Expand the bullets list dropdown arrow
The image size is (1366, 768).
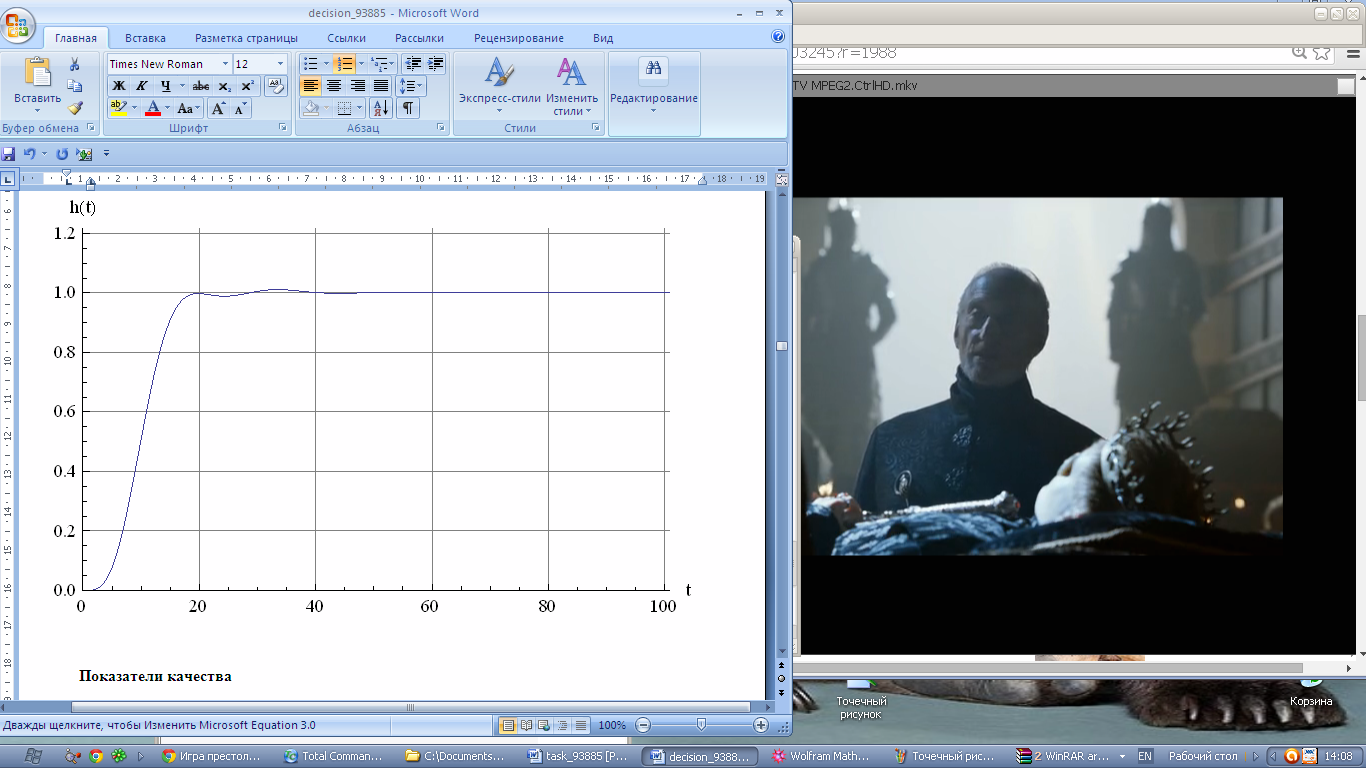coord(326,64)
